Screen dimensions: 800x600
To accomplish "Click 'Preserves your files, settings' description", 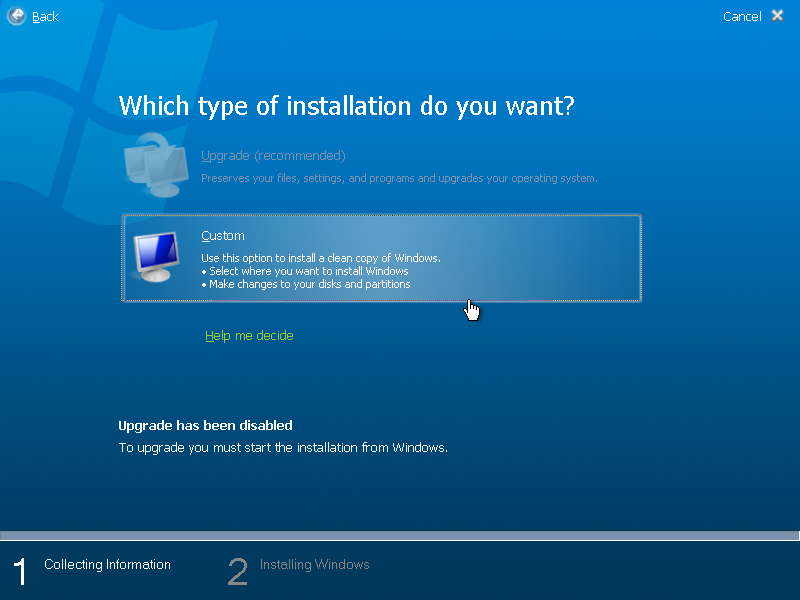I will click(x=399, y=178).
